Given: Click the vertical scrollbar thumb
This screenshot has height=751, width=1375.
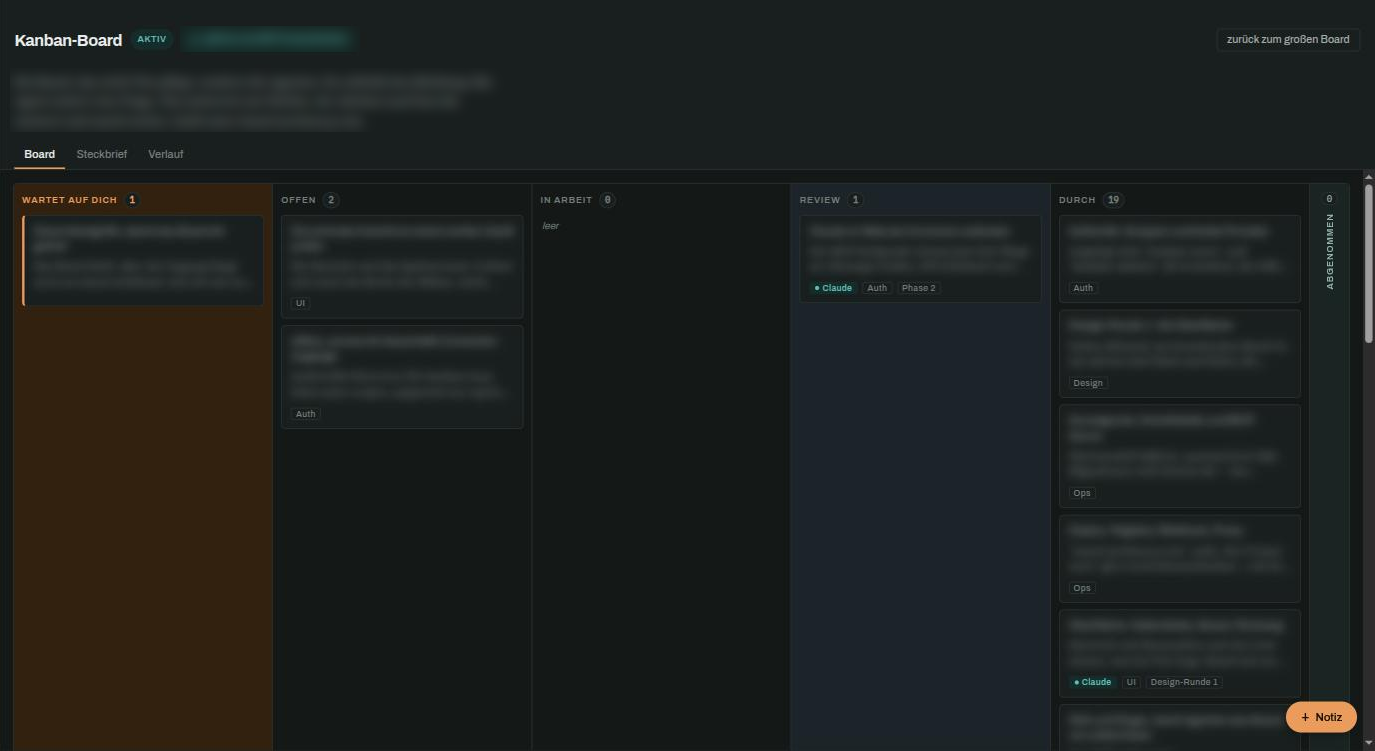Looking at the screenshot, I should pyautogui.click(x=1368, y=265).
